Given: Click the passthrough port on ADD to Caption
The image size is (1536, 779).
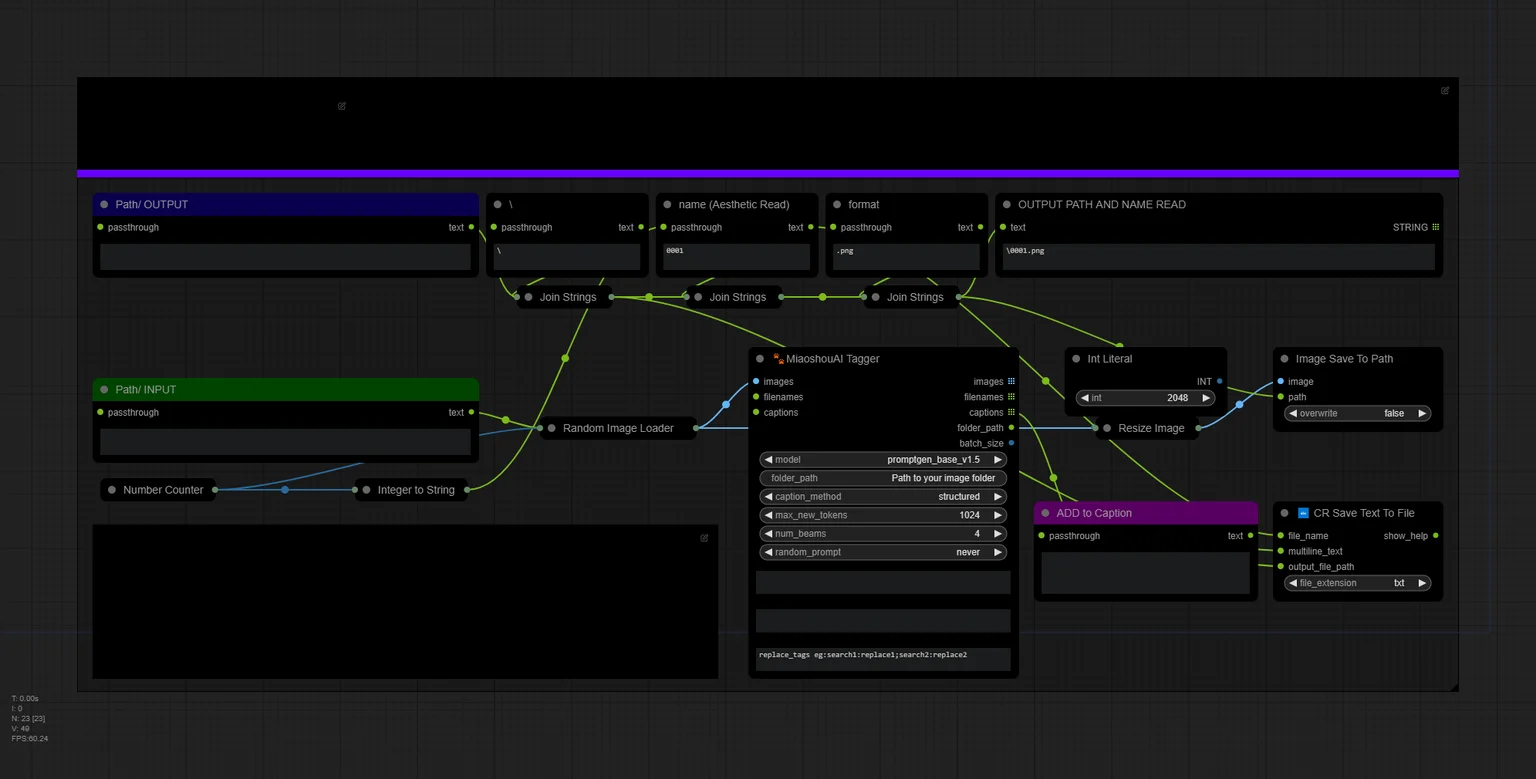Looking at the screenshot, I should click(1042, 536).
